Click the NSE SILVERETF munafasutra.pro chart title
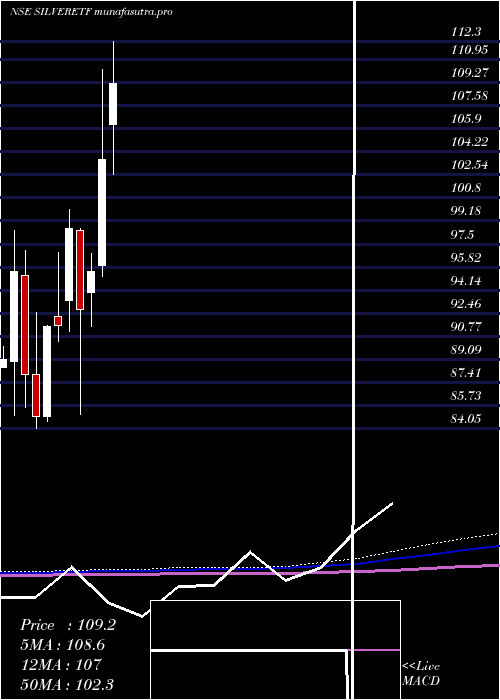The image size is (500, 700). (91, 12)
